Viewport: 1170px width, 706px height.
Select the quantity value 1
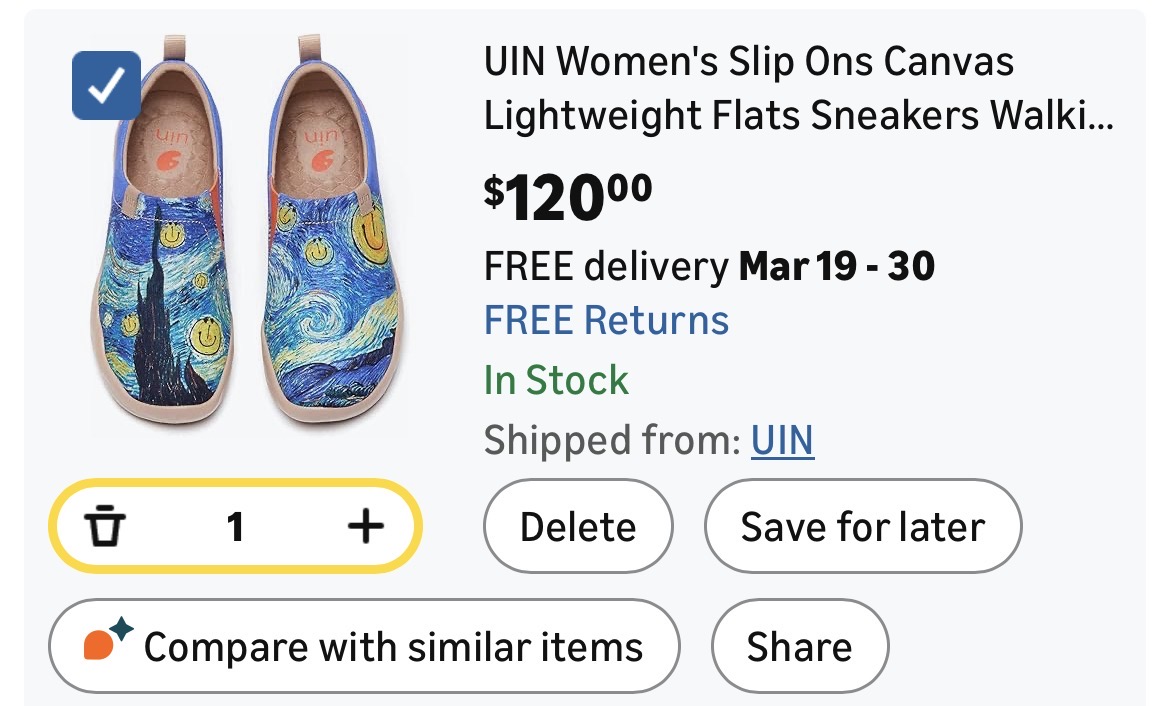coord(235,526)
